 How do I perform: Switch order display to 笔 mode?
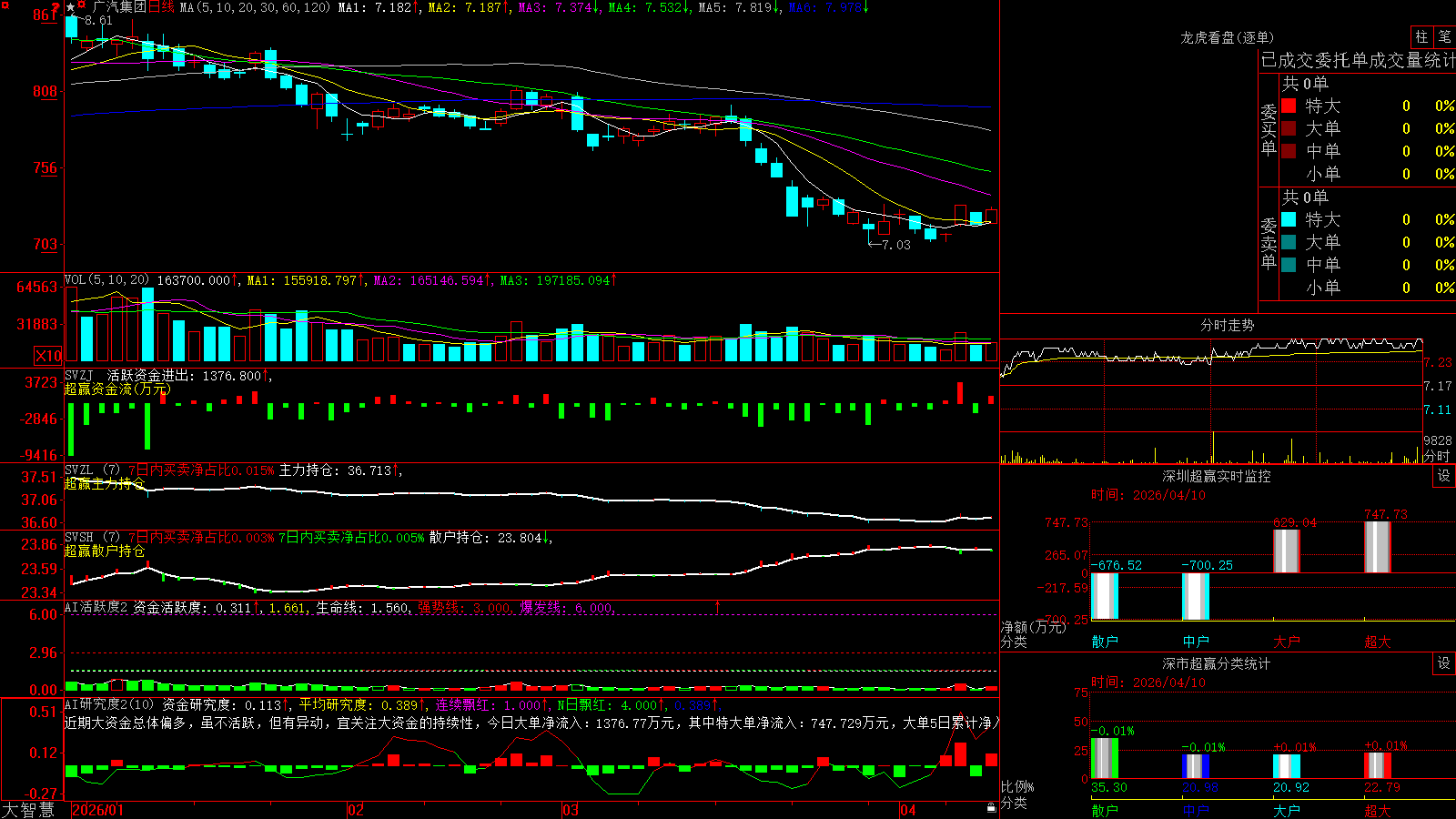click(1444, 37)
